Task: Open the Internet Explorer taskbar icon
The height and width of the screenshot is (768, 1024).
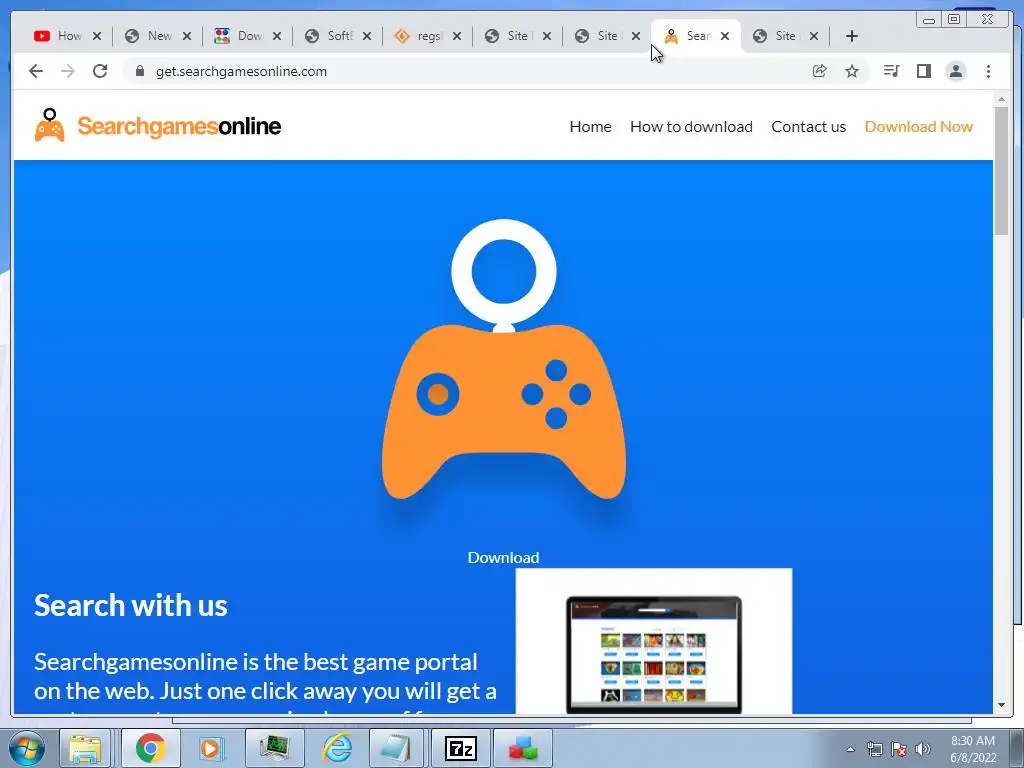Action: pyautogui.click(x=338, y=748)
